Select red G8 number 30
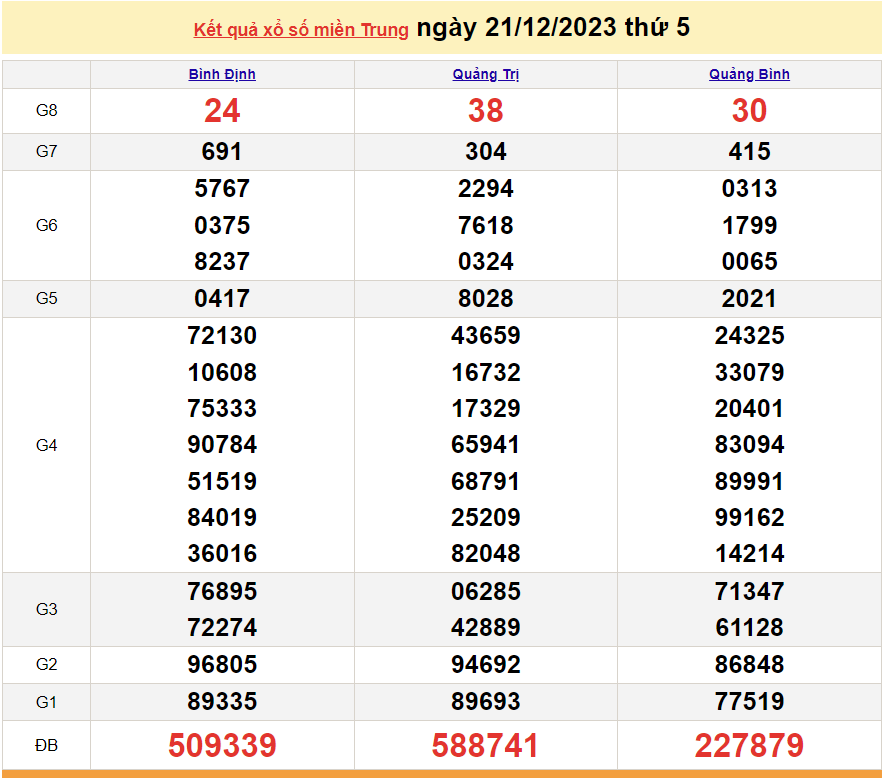 tap(749, 111)
